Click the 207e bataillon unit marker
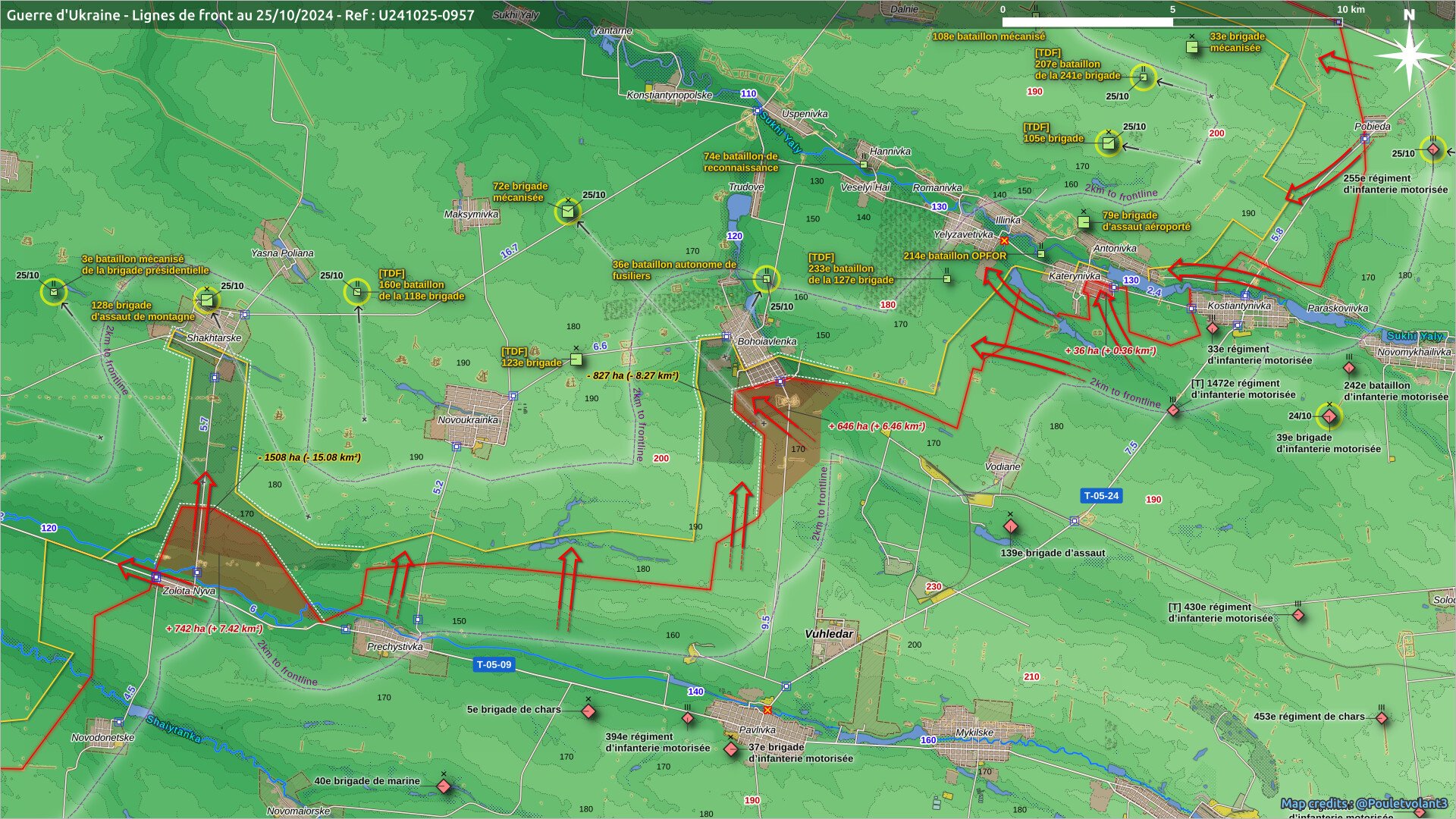This screenshot has height=819, width=1456. click(1143, 77)
